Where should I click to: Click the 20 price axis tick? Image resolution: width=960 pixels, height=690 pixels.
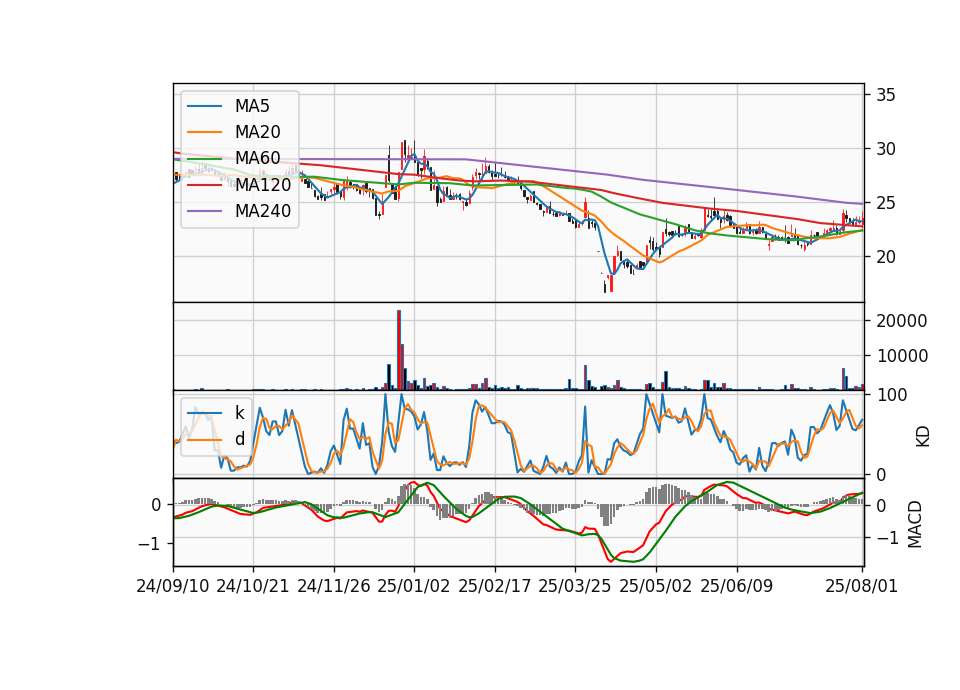tap(885, 257)
